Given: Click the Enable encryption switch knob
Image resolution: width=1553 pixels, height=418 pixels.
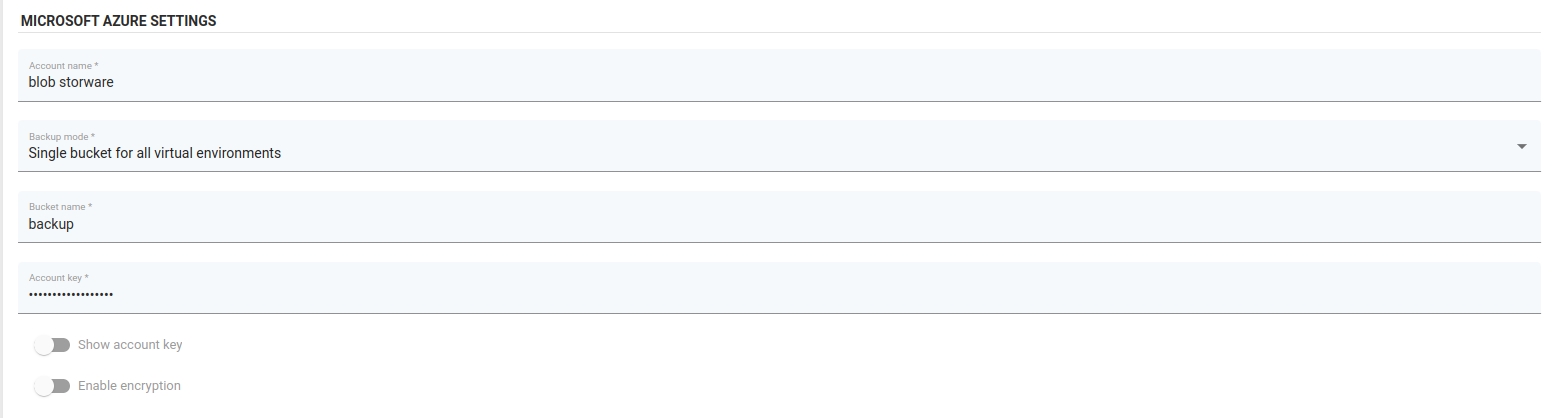Looking at the screenshot, I should 43,386.
